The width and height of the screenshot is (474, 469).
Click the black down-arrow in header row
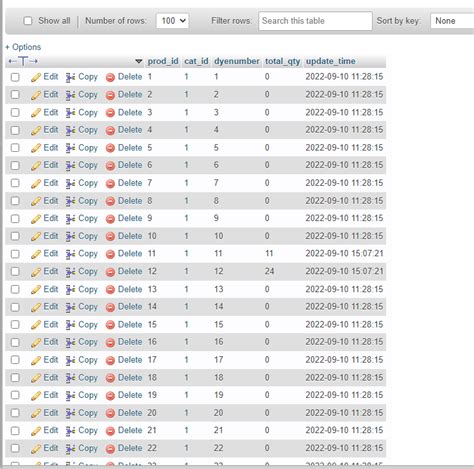[x=139, y=61]
